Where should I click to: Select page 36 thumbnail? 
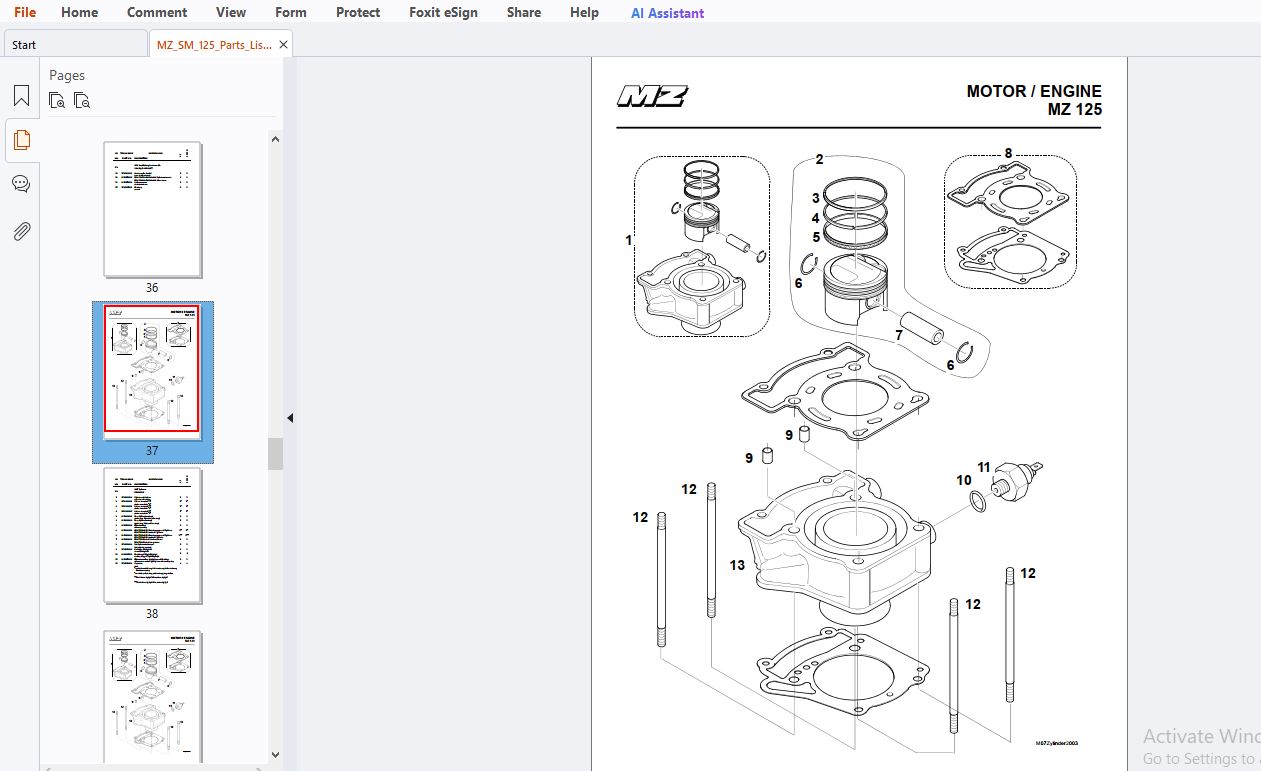153,209
